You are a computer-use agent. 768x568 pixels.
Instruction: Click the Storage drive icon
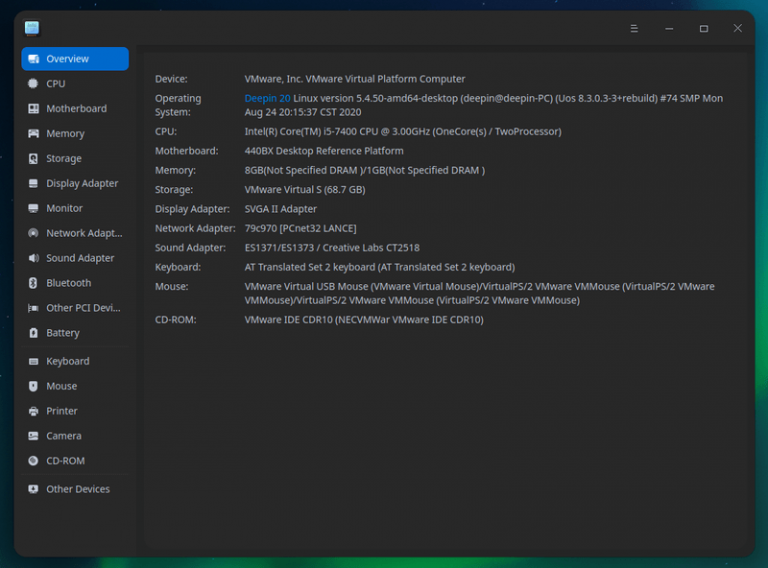[x=34, y=159]
